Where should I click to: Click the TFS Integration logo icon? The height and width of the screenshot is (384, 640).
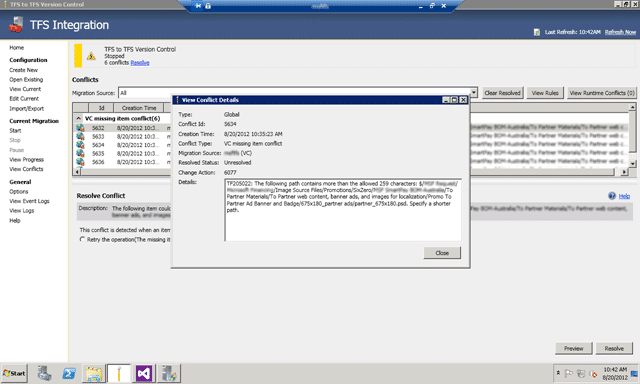click(x=16, y=24)
